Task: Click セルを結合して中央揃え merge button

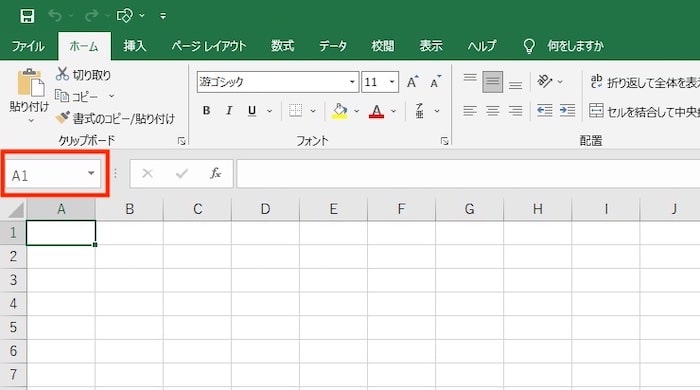Action: point(644,111)
